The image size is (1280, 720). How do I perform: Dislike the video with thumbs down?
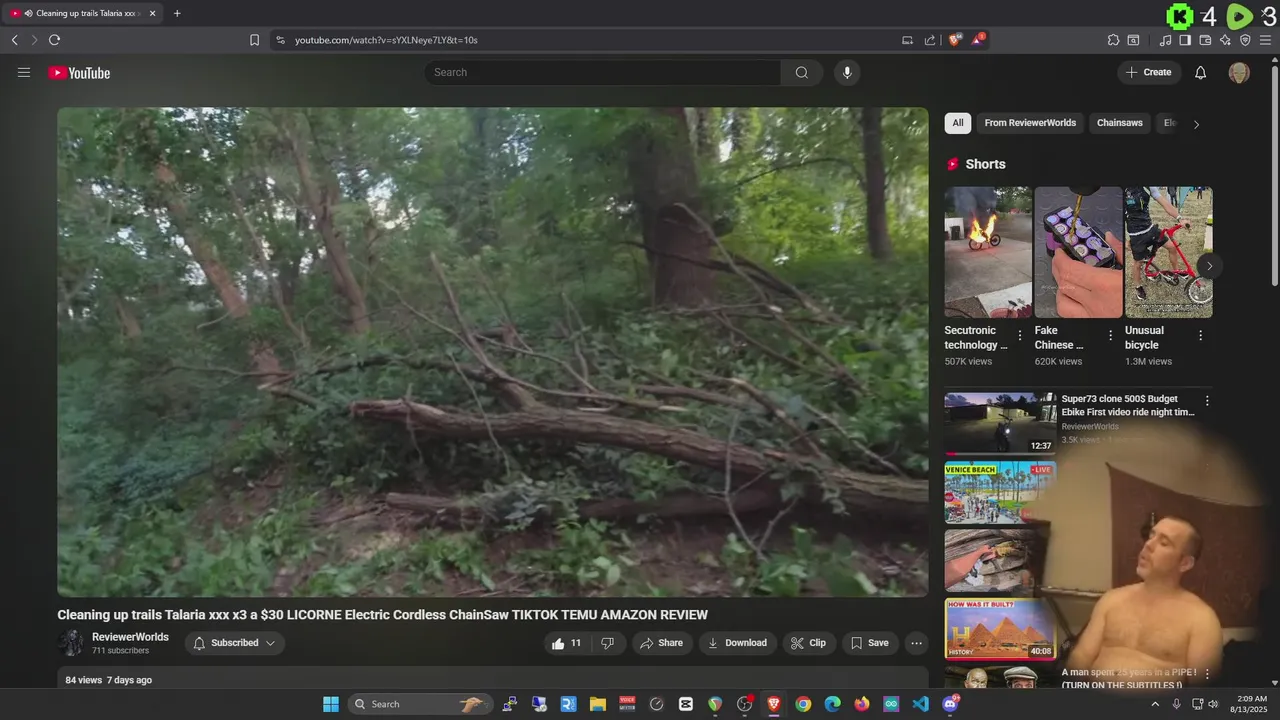tap(608, 643)
